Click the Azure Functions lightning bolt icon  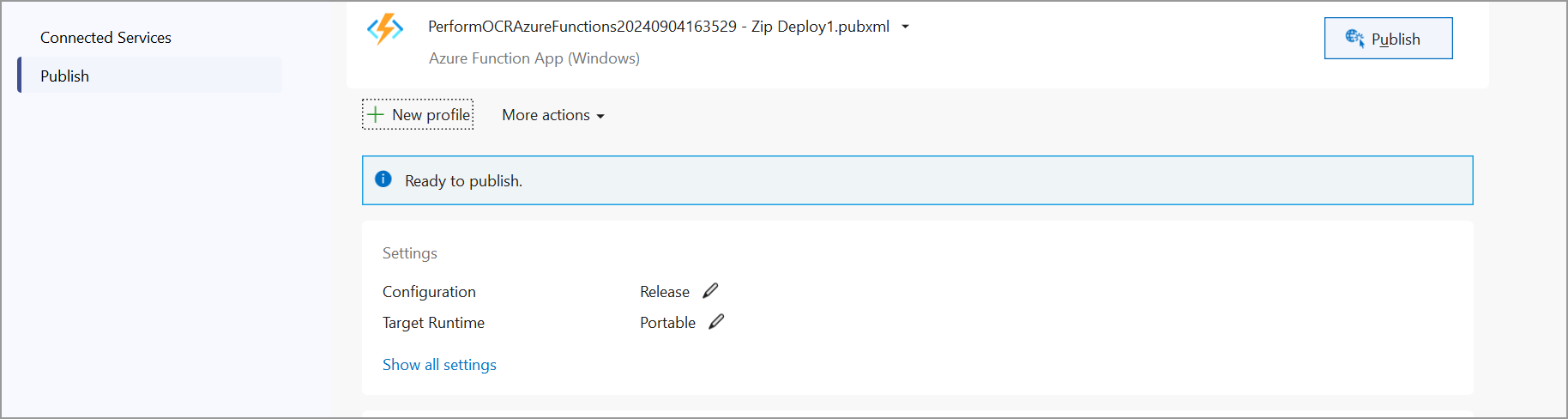point(385,28)
